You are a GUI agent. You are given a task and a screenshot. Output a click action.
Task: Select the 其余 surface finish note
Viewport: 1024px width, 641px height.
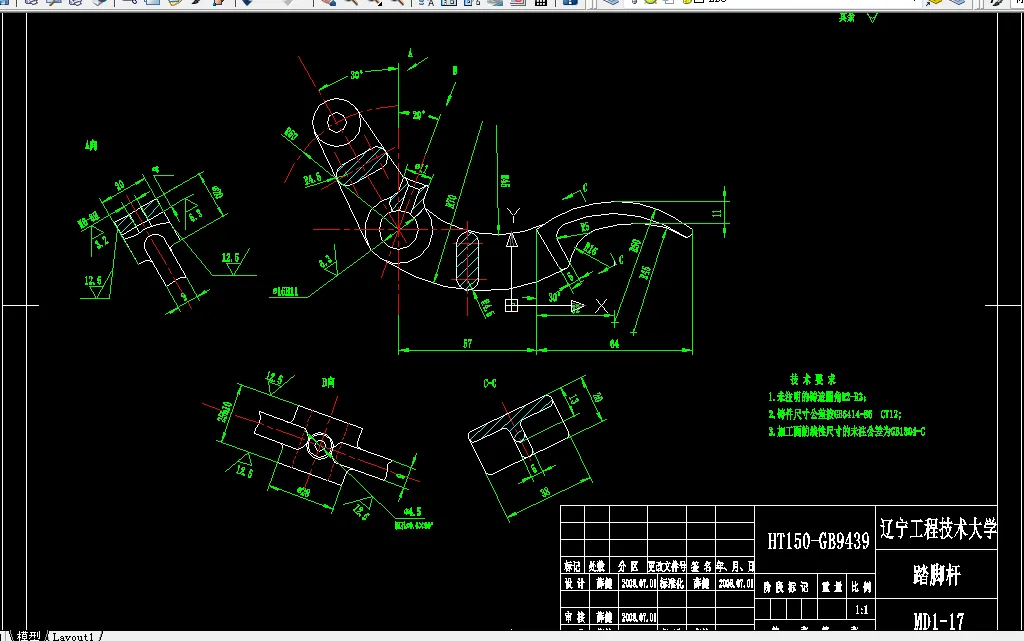click(847, 18)
